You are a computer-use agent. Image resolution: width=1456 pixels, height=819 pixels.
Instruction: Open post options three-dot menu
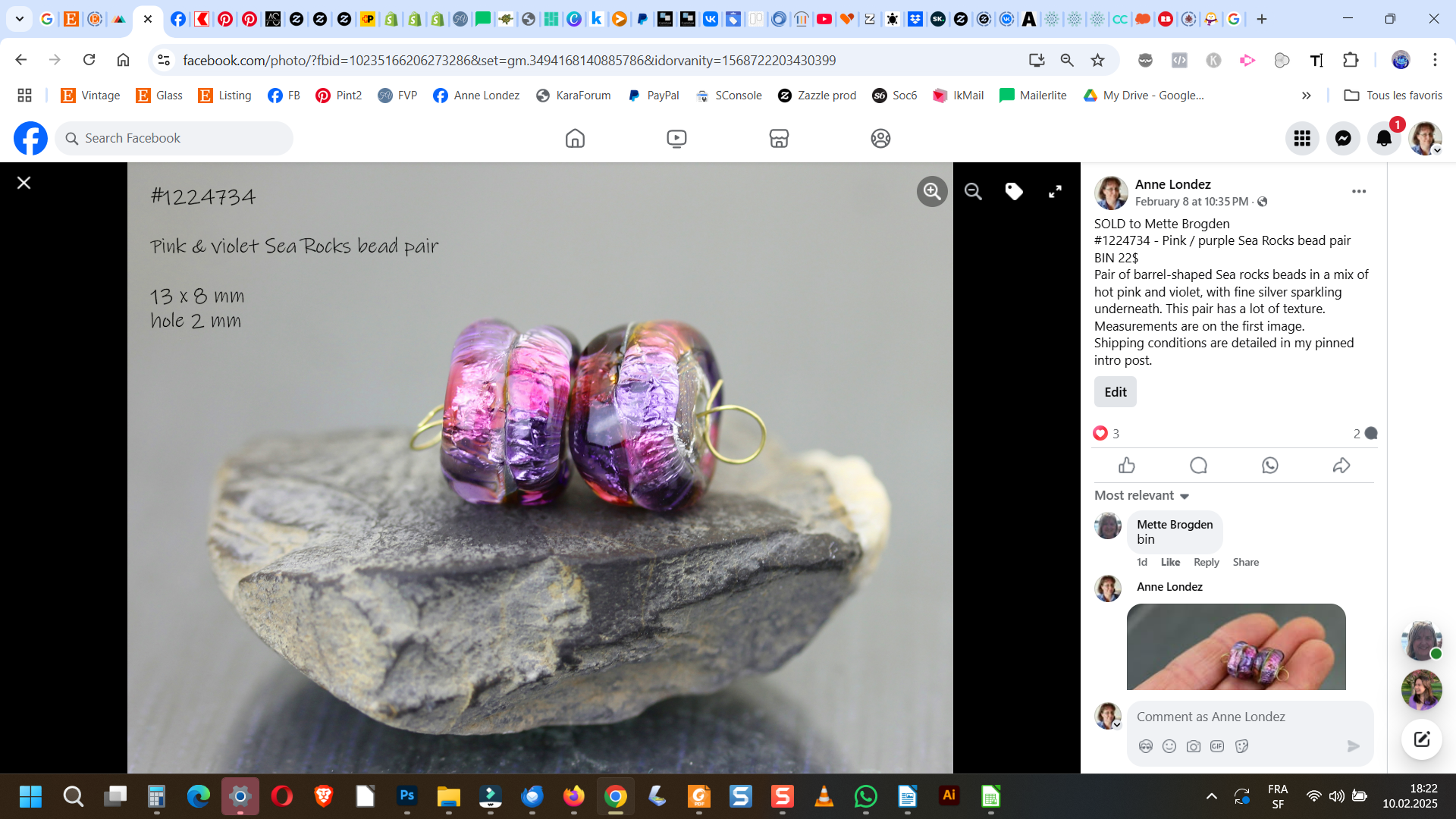coord(1358,192)
